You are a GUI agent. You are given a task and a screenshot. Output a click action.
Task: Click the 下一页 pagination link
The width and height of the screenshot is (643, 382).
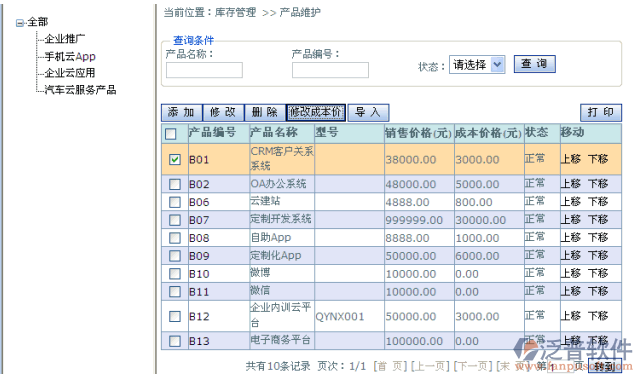[472, 366]
